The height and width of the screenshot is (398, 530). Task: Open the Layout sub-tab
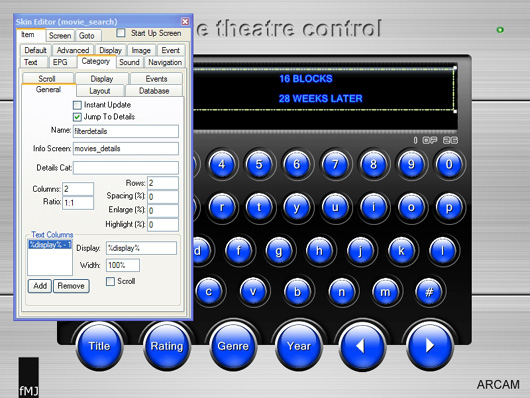[x=100, y=91]
